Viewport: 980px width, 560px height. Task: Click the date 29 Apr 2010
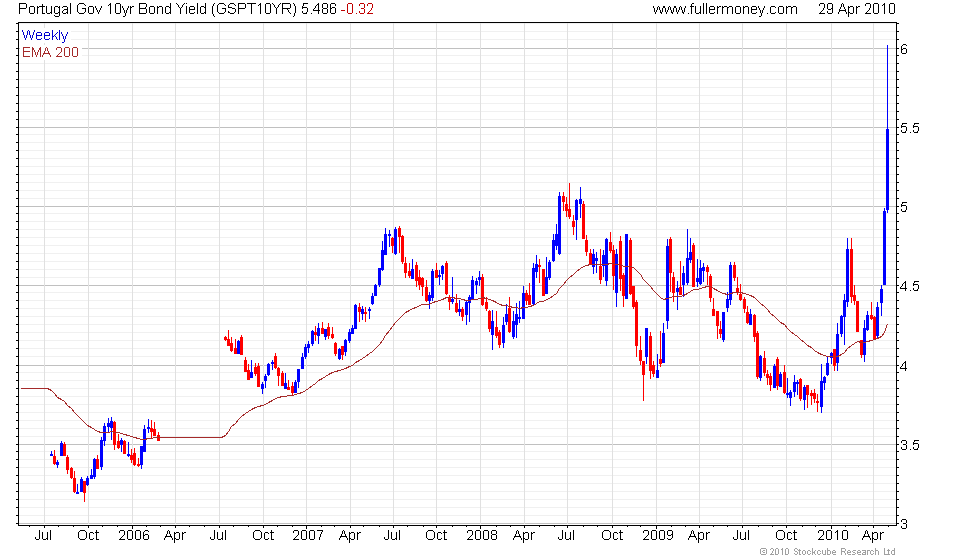(x=857, y=9)
